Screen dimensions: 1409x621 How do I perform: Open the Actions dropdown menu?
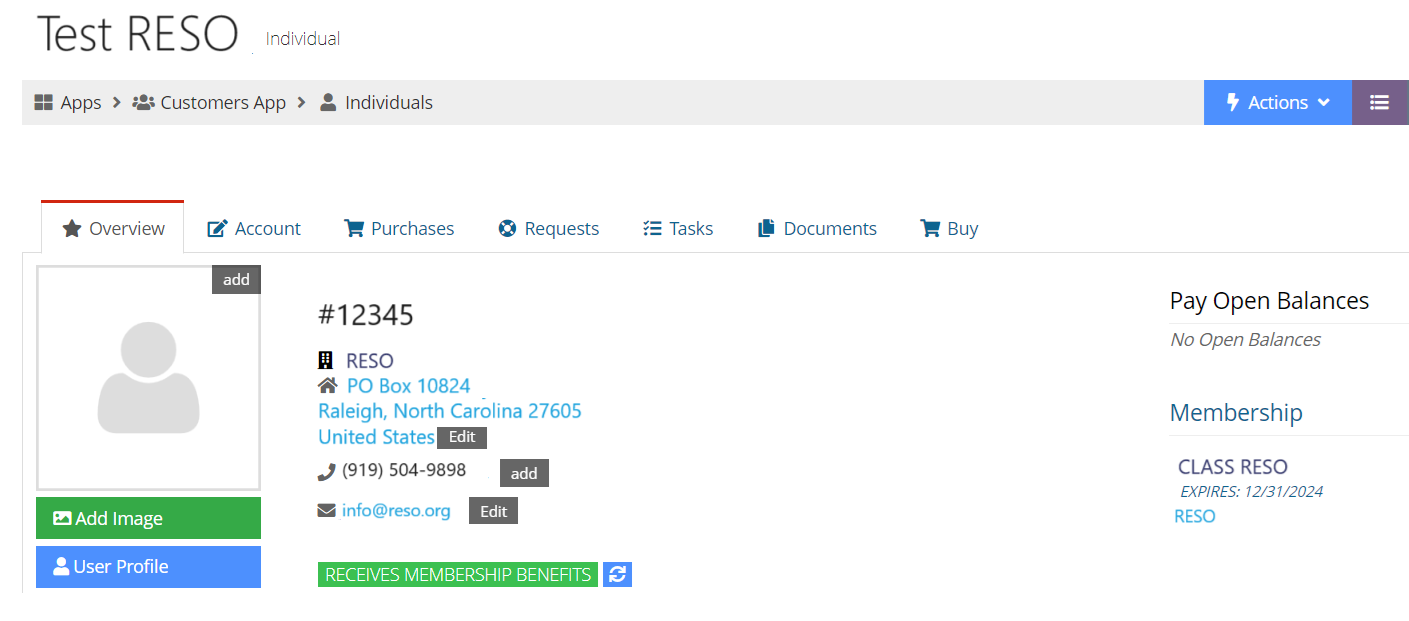click(x=1277, y=103)
